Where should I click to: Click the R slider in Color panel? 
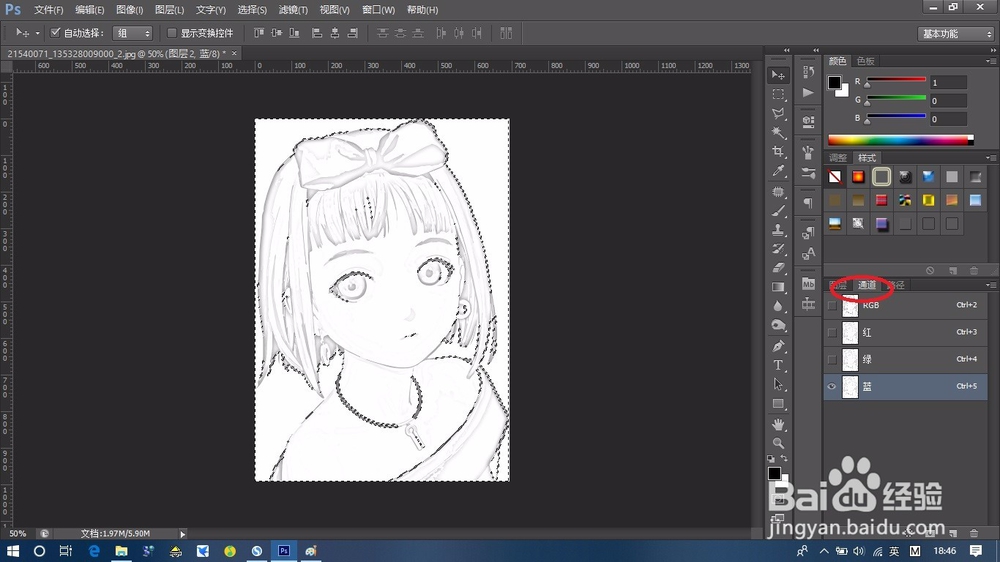pos(895,80)
